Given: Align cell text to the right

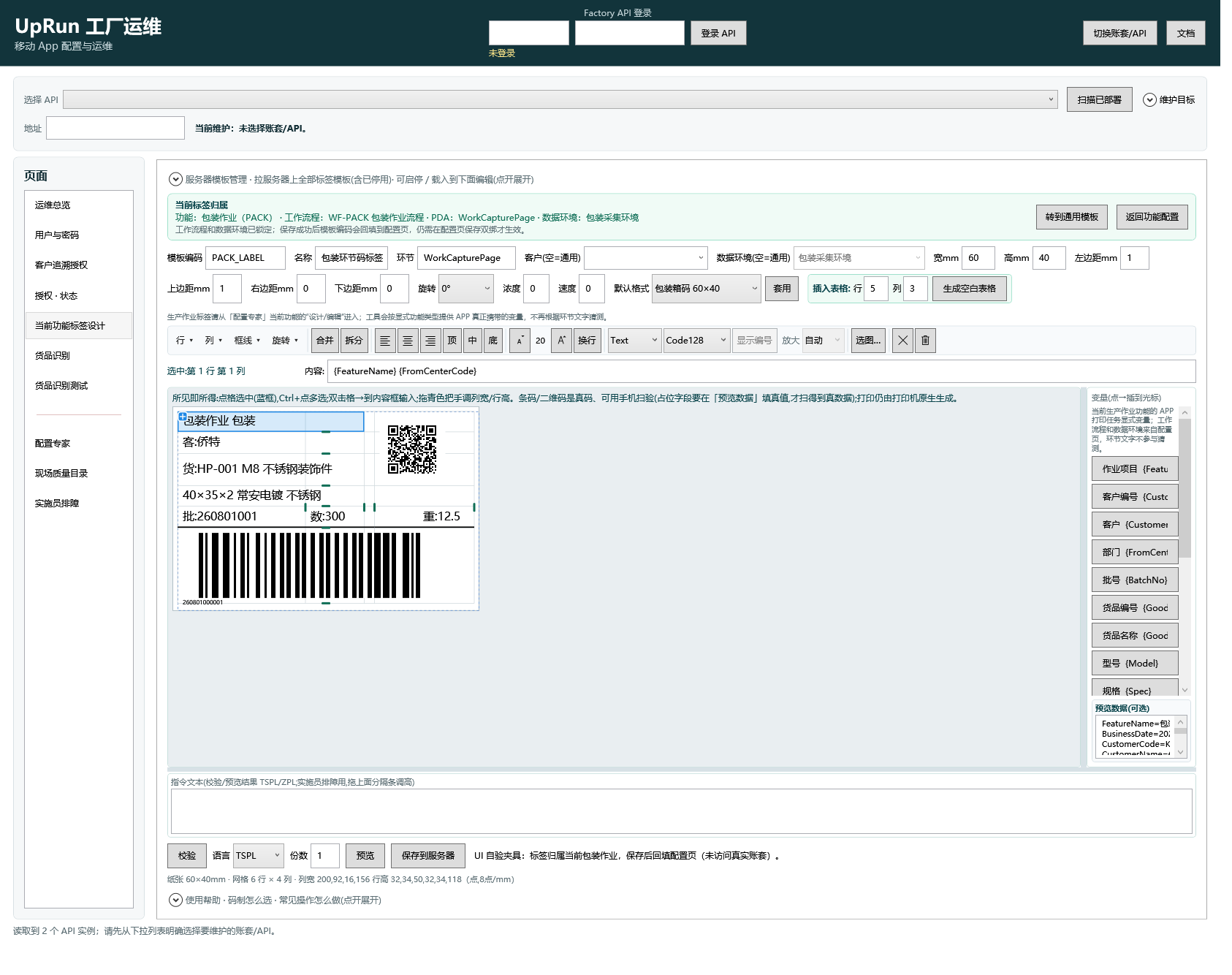Looking at the screenshot, I should [x=430, y=341].
